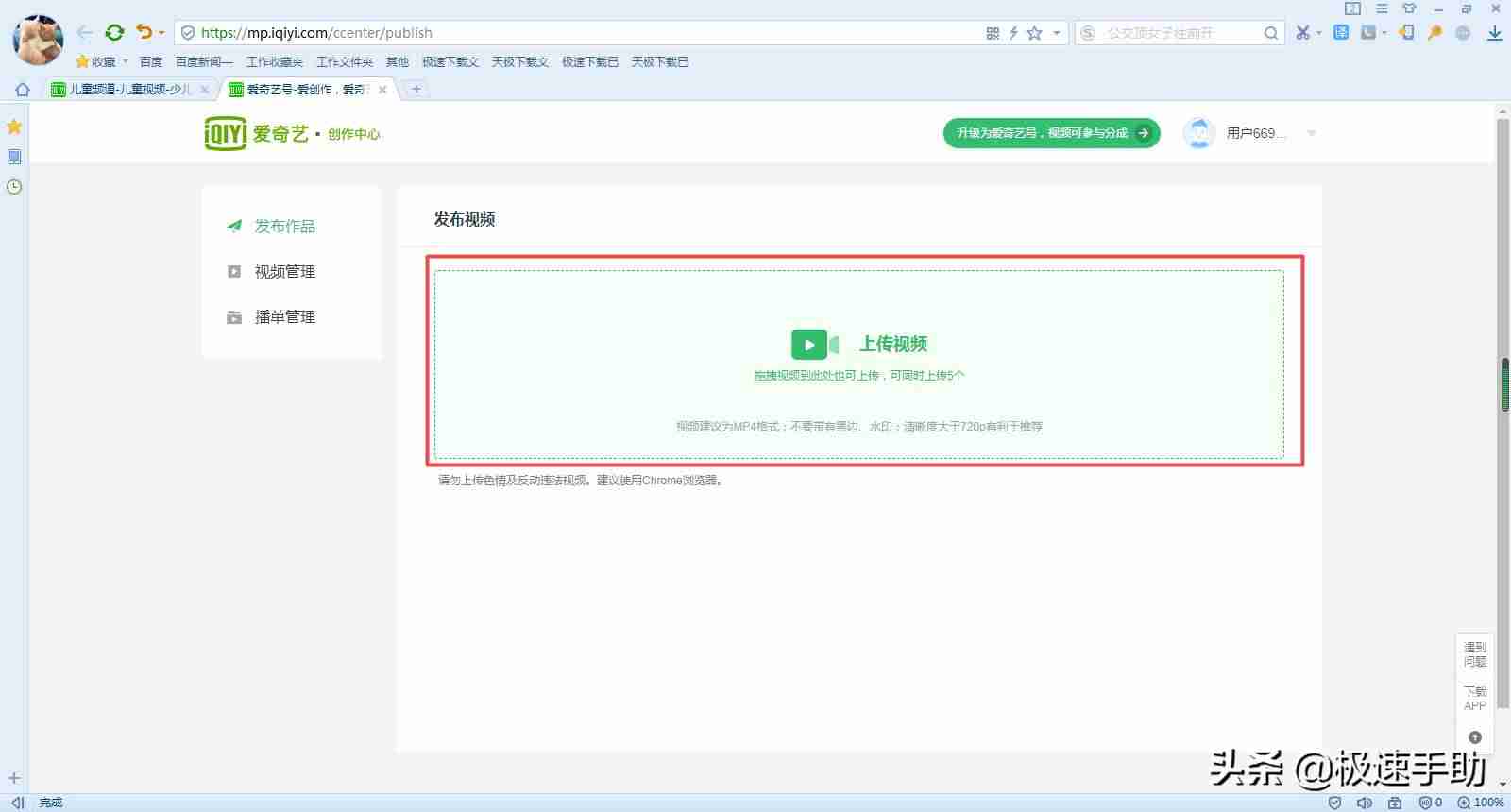
Task: Open the 其他 bookmark folder
Action: pos(398,61)
